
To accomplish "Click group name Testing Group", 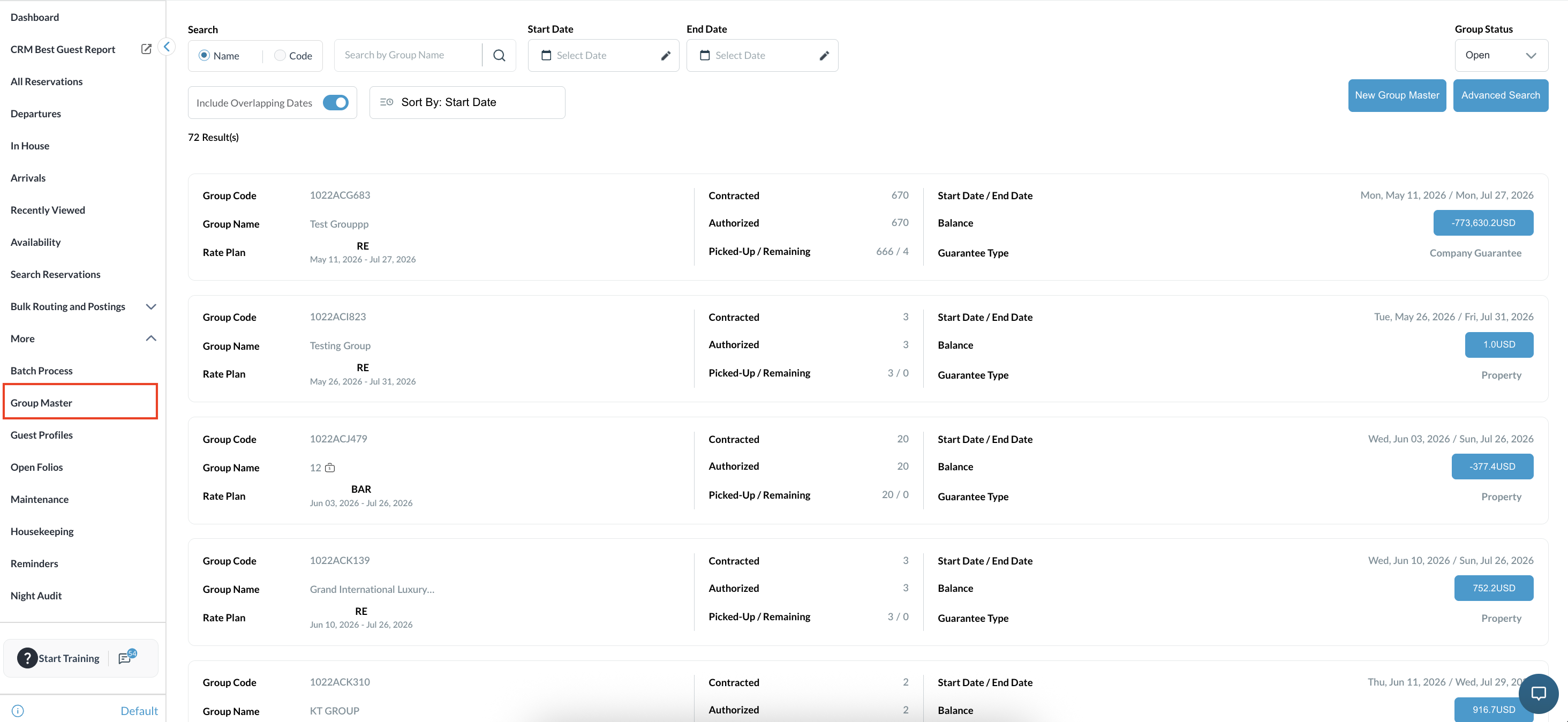I will tap(340, 346).
